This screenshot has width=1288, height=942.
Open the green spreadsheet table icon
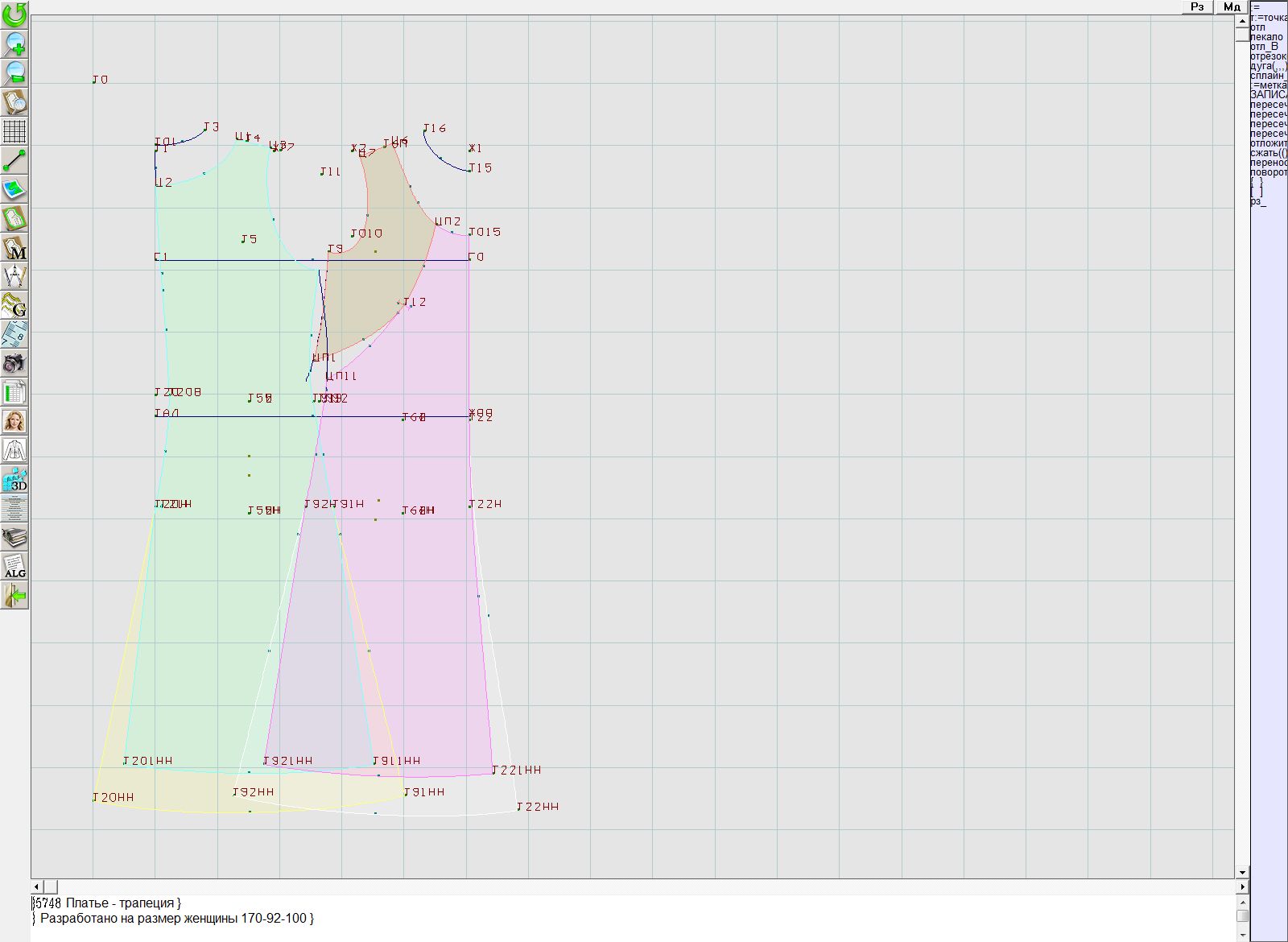[14, 393]
